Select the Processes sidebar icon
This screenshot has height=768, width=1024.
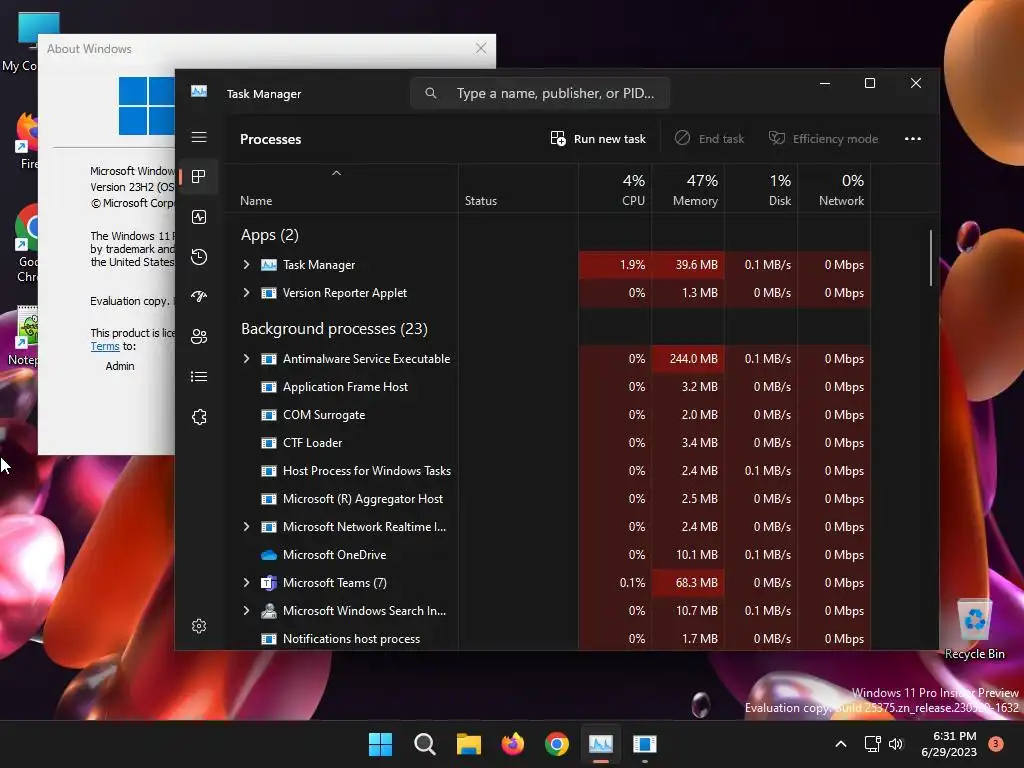coord(199,176)
